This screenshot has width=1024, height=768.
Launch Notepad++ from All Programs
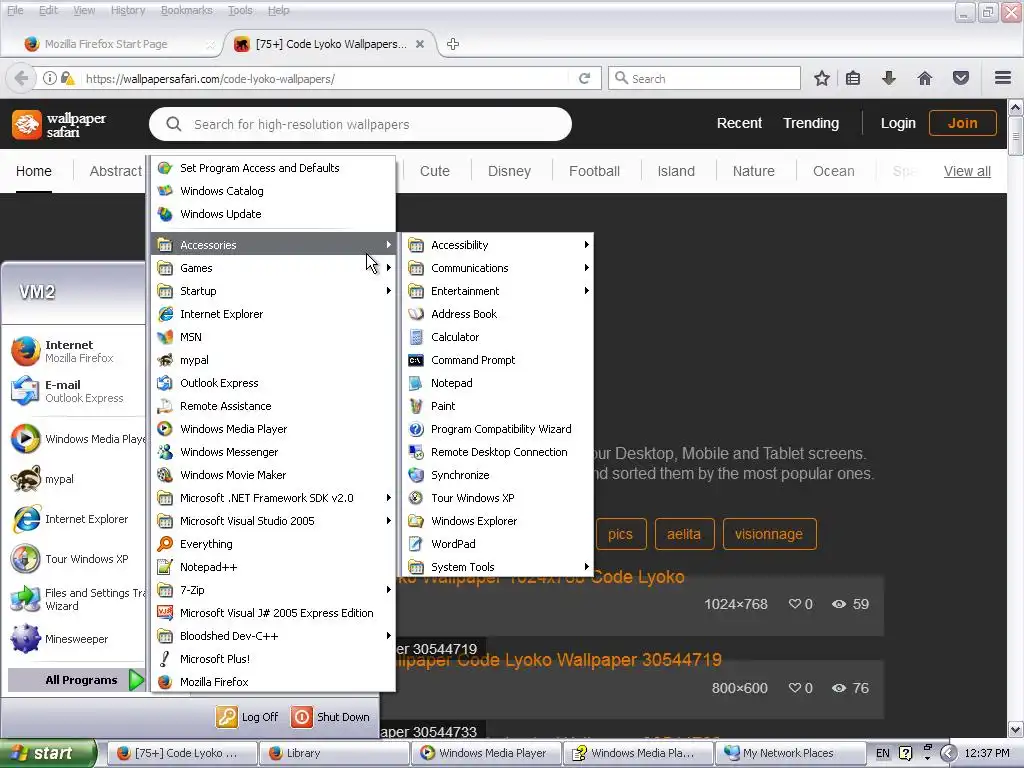273,567
